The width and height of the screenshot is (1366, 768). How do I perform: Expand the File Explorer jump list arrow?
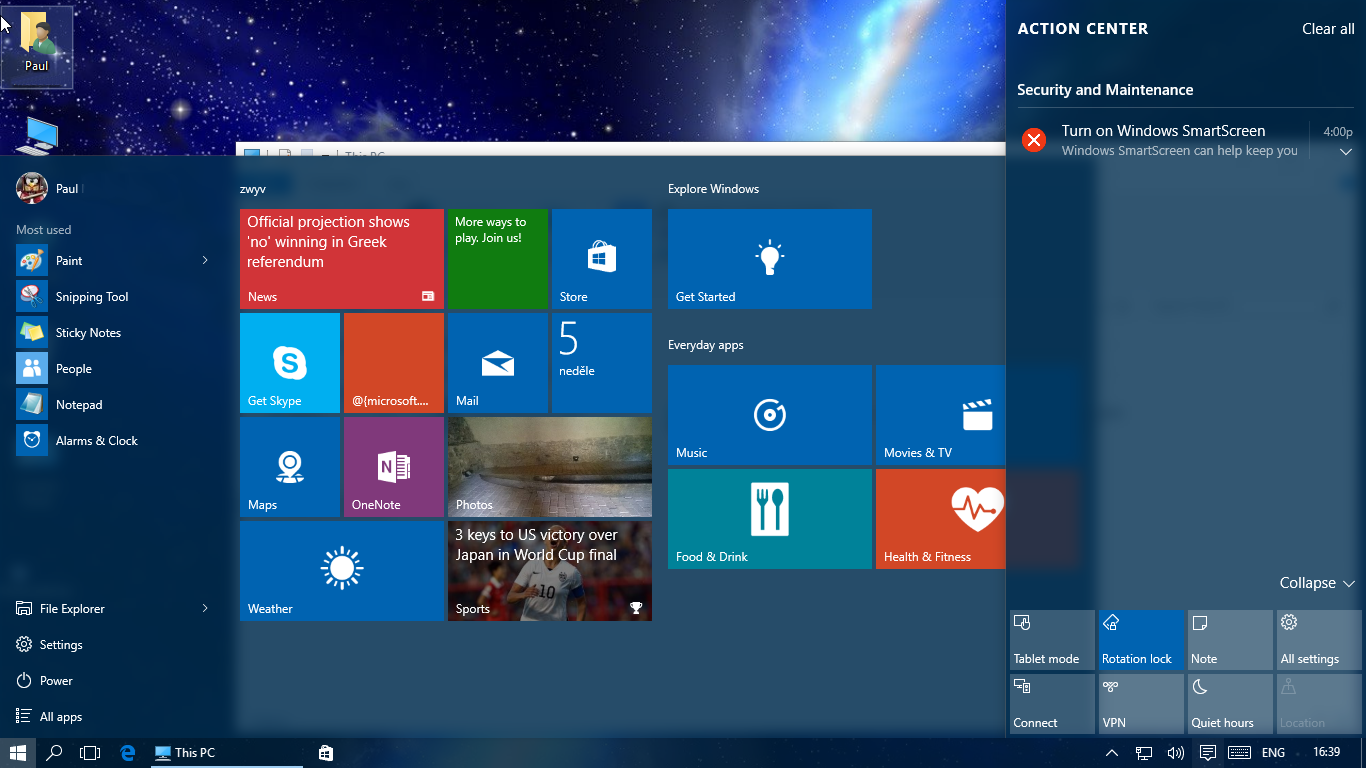[205, 608]
